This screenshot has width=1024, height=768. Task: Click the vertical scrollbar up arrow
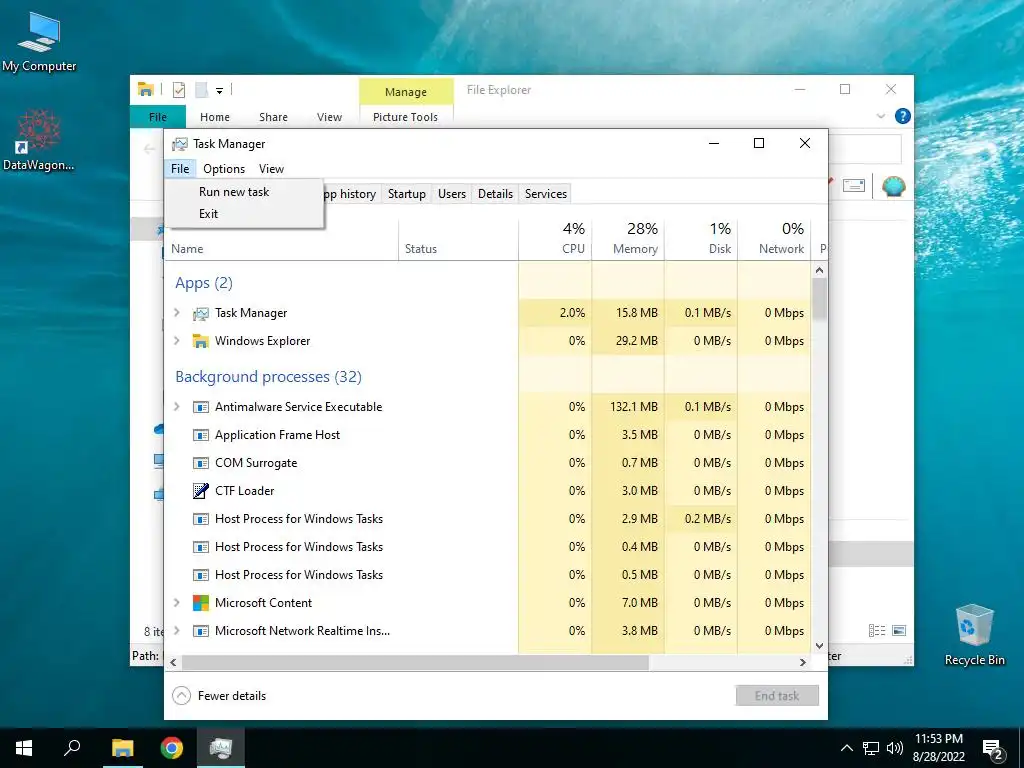coord(820,270)
